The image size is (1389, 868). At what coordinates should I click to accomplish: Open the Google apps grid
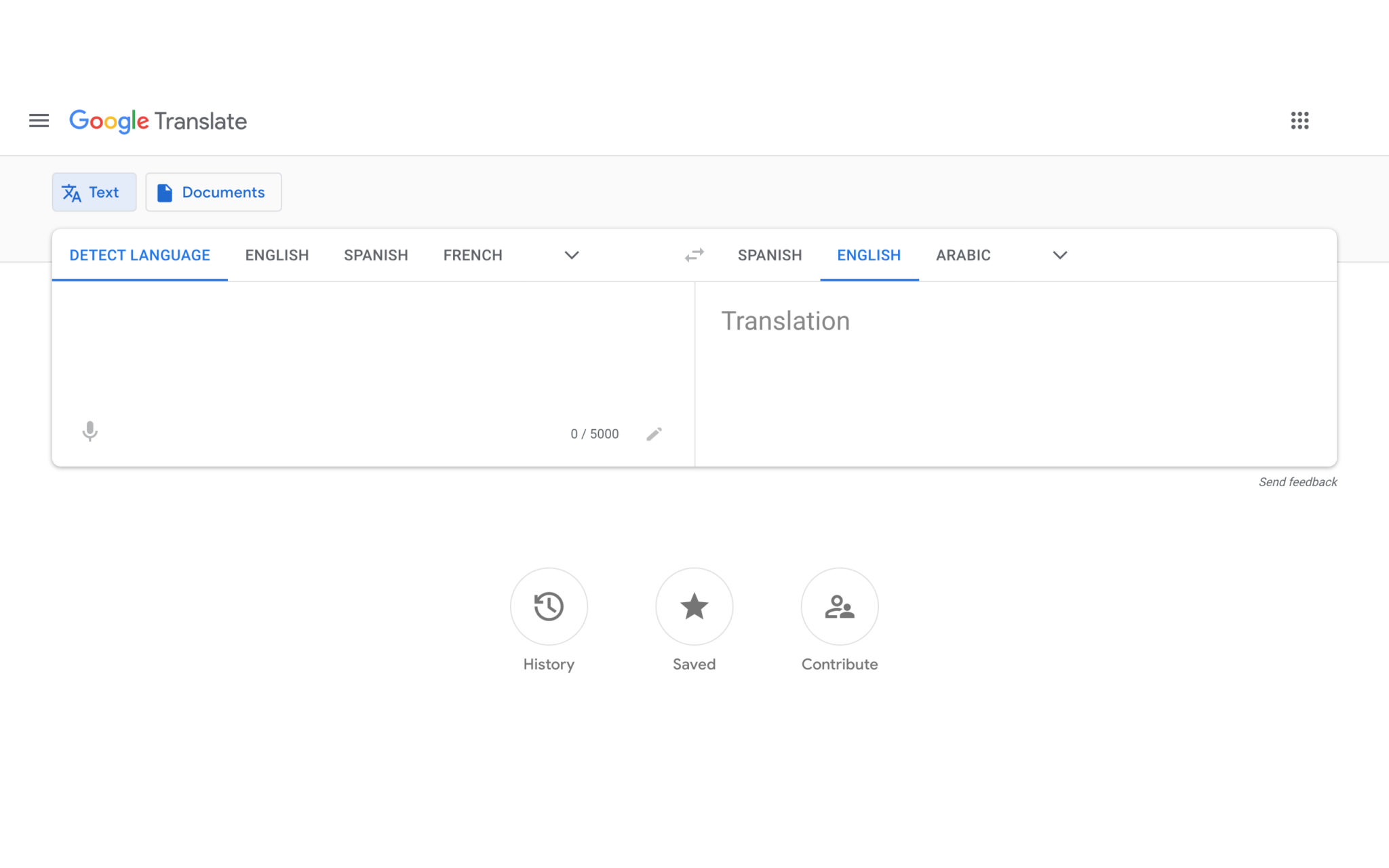point(1299,121)
